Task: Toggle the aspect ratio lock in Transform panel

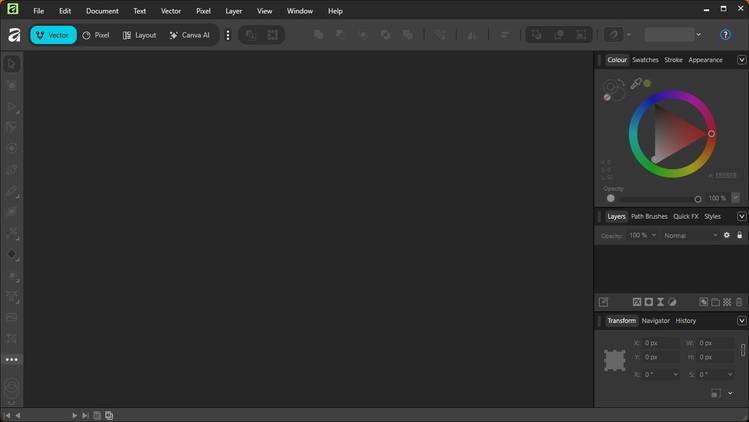Action: coord(743,350)
